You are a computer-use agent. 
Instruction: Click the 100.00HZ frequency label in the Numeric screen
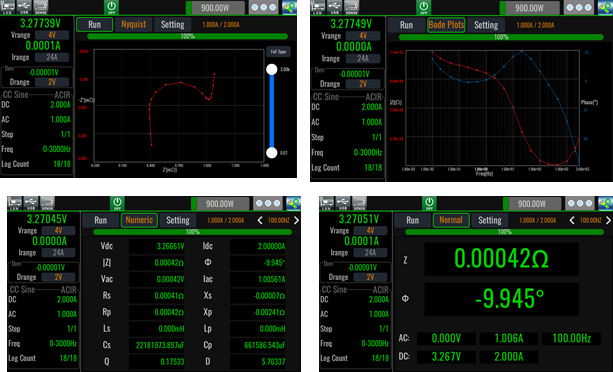tap(278, 220)
